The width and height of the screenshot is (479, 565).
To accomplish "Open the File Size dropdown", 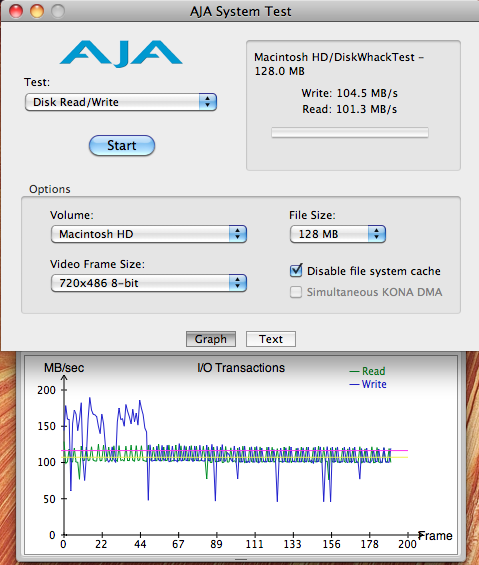I will click(x=338, y=234).
